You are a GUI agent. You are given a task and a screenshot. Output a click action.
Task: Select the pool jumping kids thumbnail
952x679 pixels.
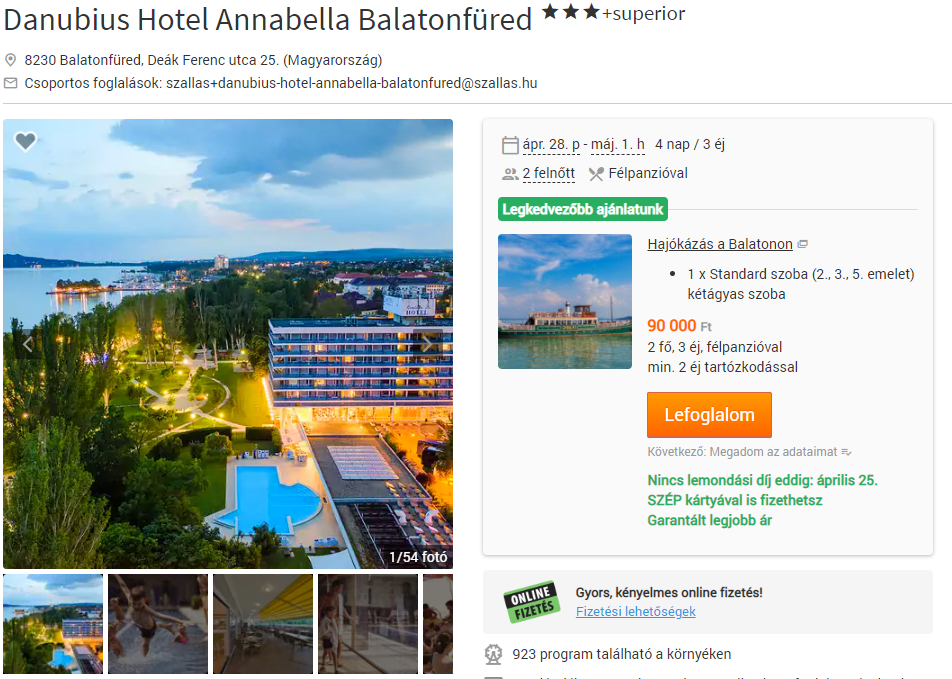tap(158, 624)
